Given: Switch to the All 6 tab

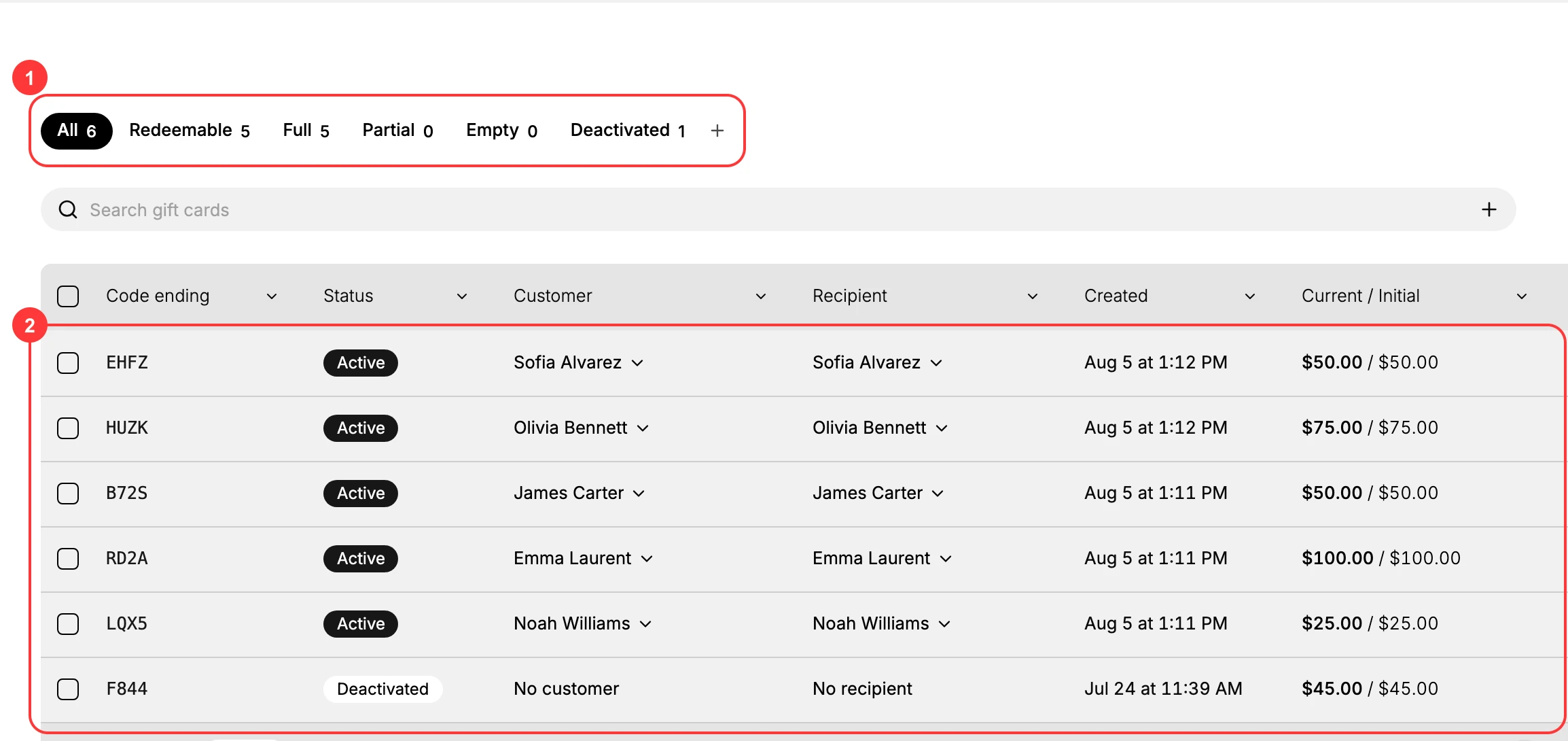Looking at the screenshot, I should [x=77, y=131].
